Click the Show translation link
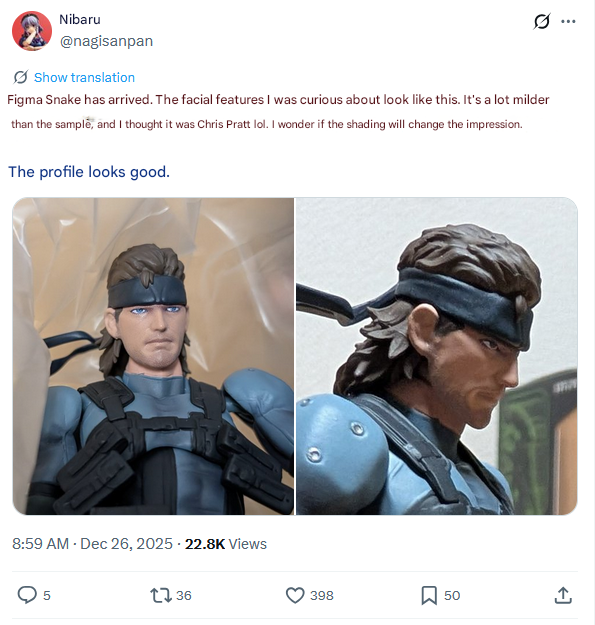 [84, 77]
